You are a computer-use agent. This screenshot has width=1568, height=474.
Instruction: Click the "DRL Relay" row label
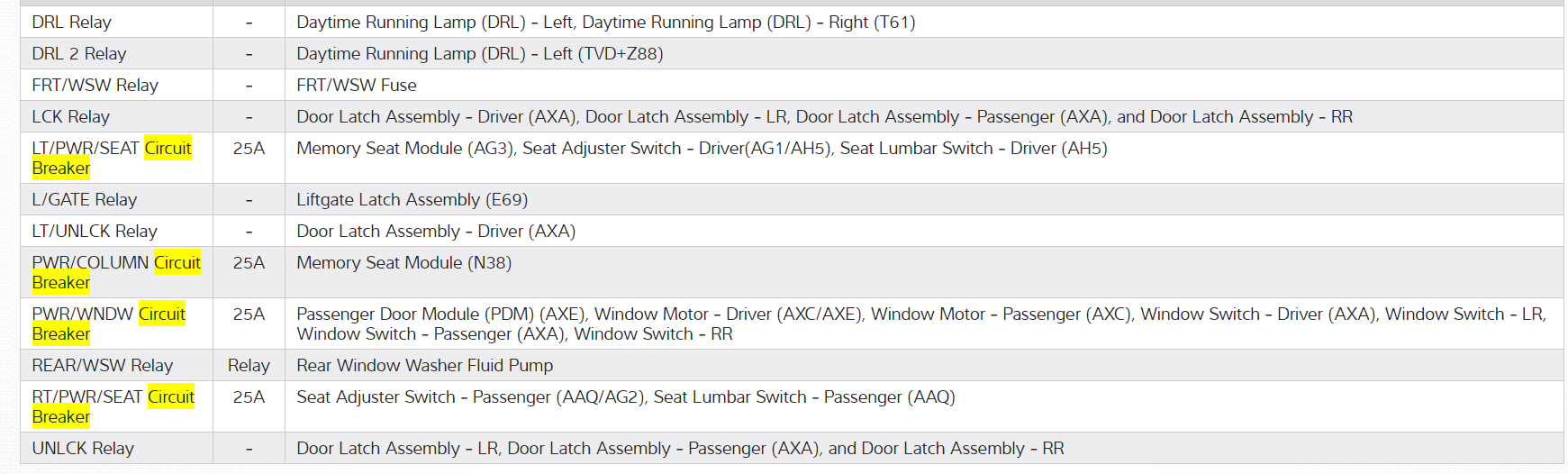pyautogui.click(x=72, y=23)
